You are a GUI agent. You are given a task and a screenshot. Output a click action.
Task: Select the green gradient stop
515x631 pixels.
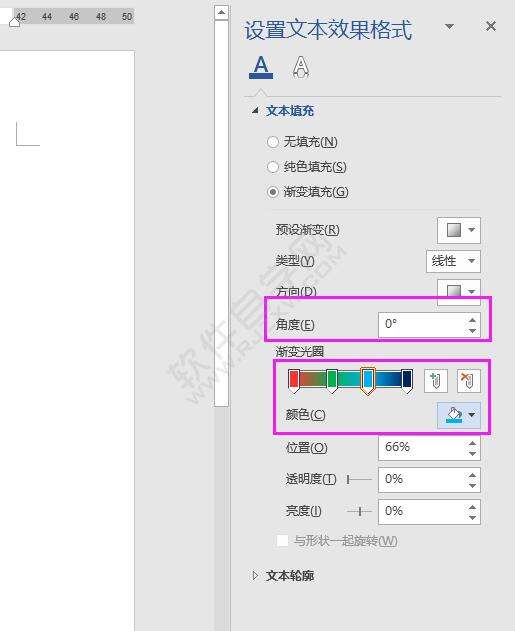point(332,381)
